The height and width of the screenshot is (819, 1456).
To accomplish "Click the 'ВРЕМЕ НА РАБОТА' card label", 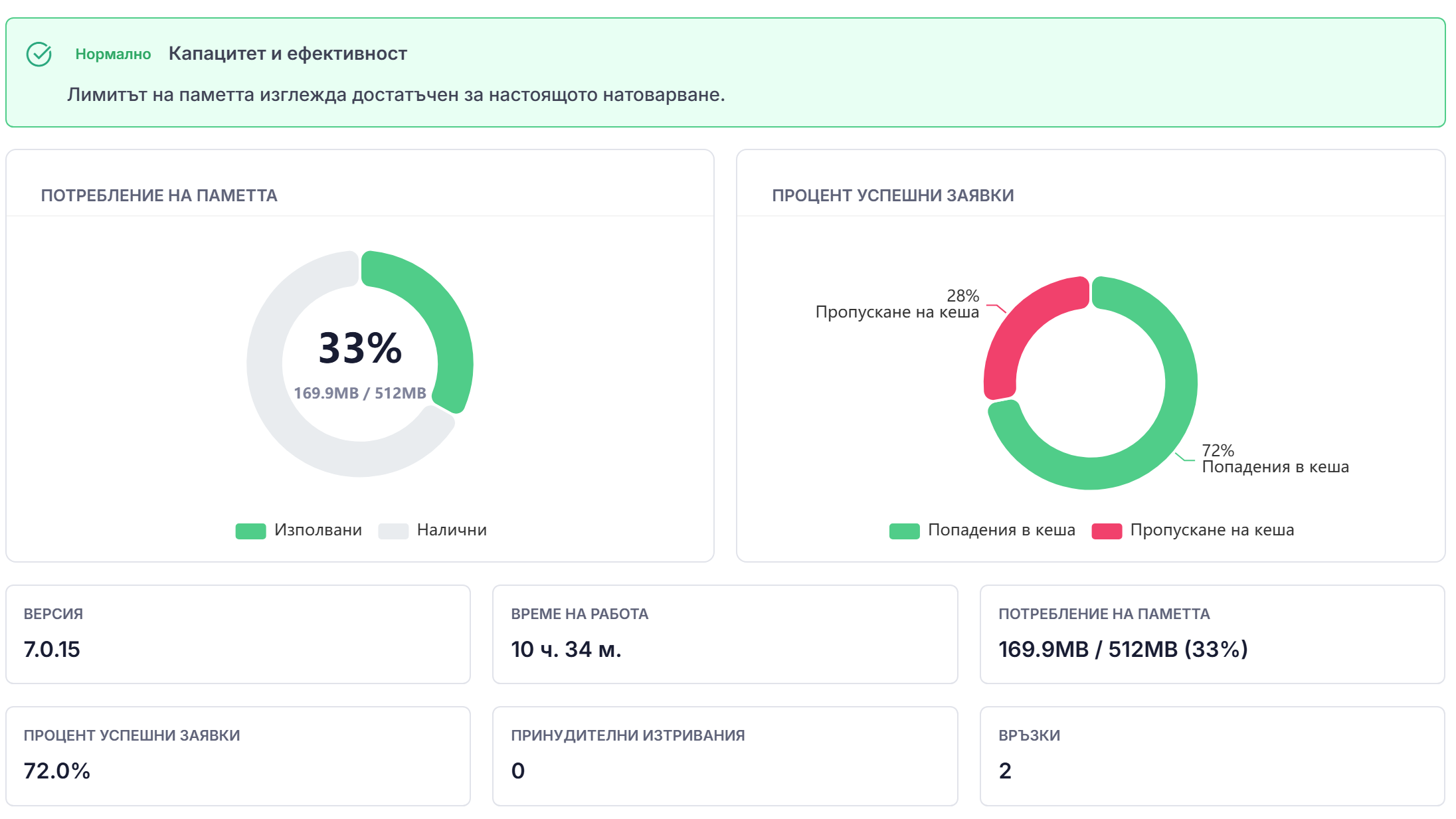I will click(579, 614).
